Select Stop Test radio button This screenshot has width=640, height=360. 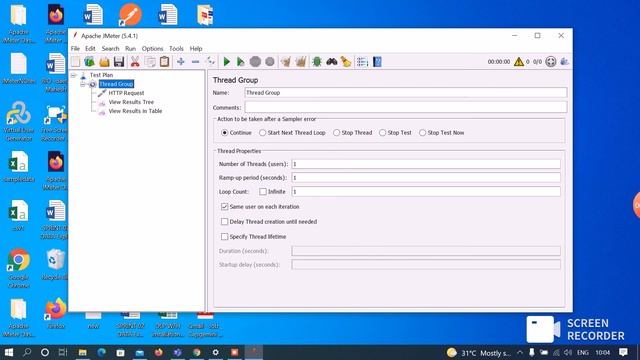point(382,133)
